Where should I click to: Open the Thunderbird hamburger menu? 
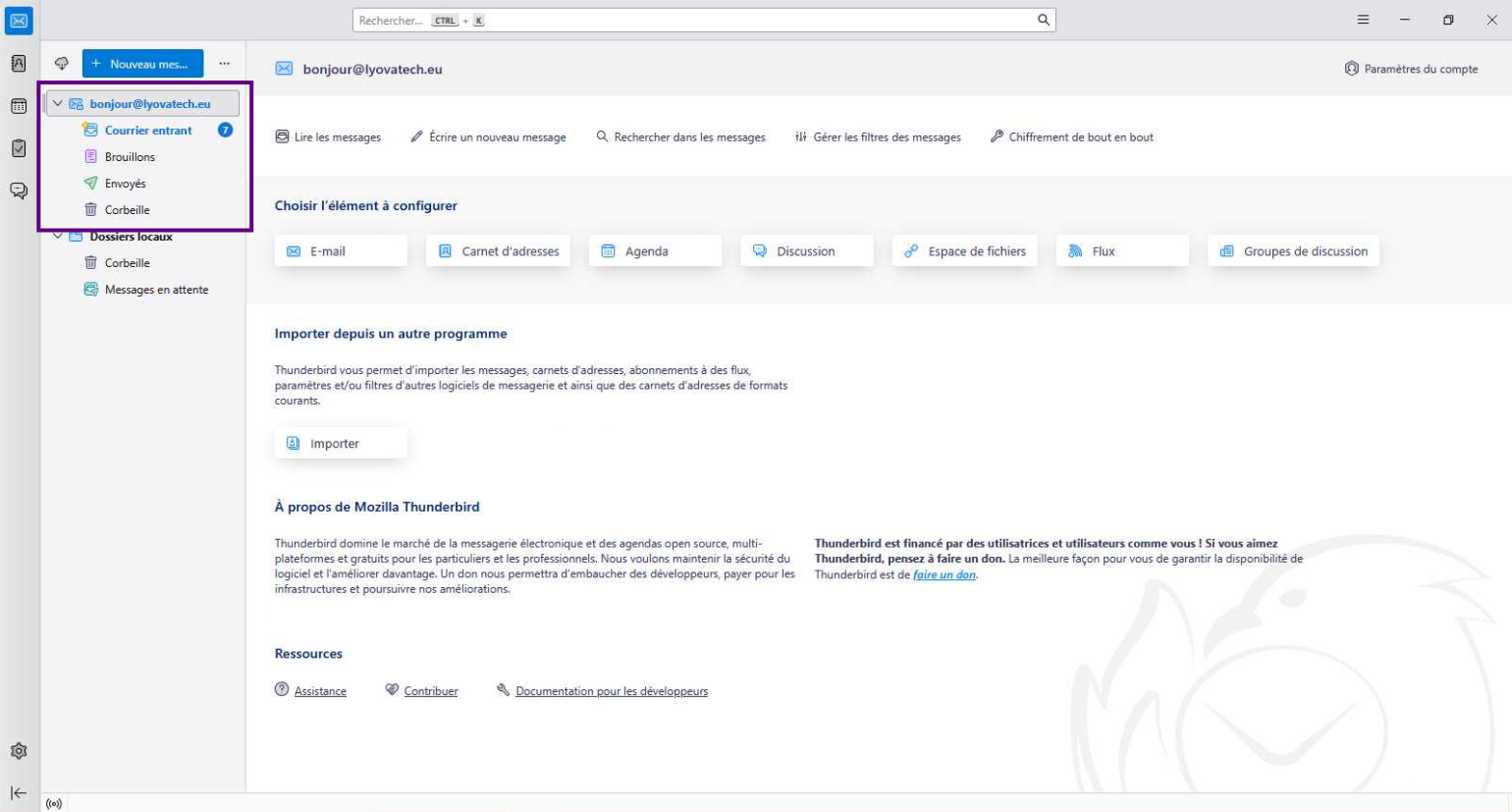click(x=1363, y=21)
